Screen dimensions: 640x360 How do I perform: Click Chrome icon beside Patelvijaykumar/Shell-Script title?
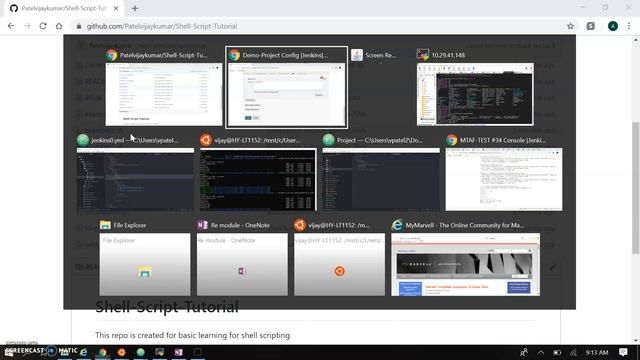pos(111,55)
